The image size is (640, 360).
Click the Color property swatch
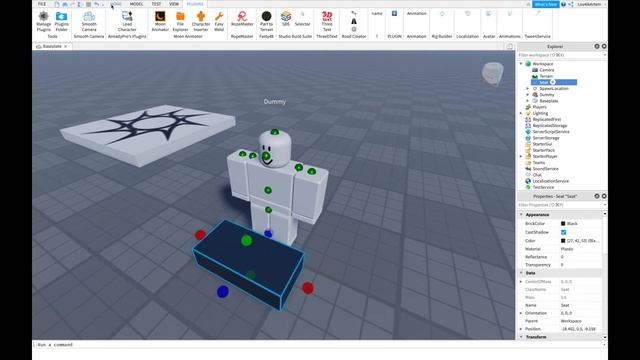point(563,241)
